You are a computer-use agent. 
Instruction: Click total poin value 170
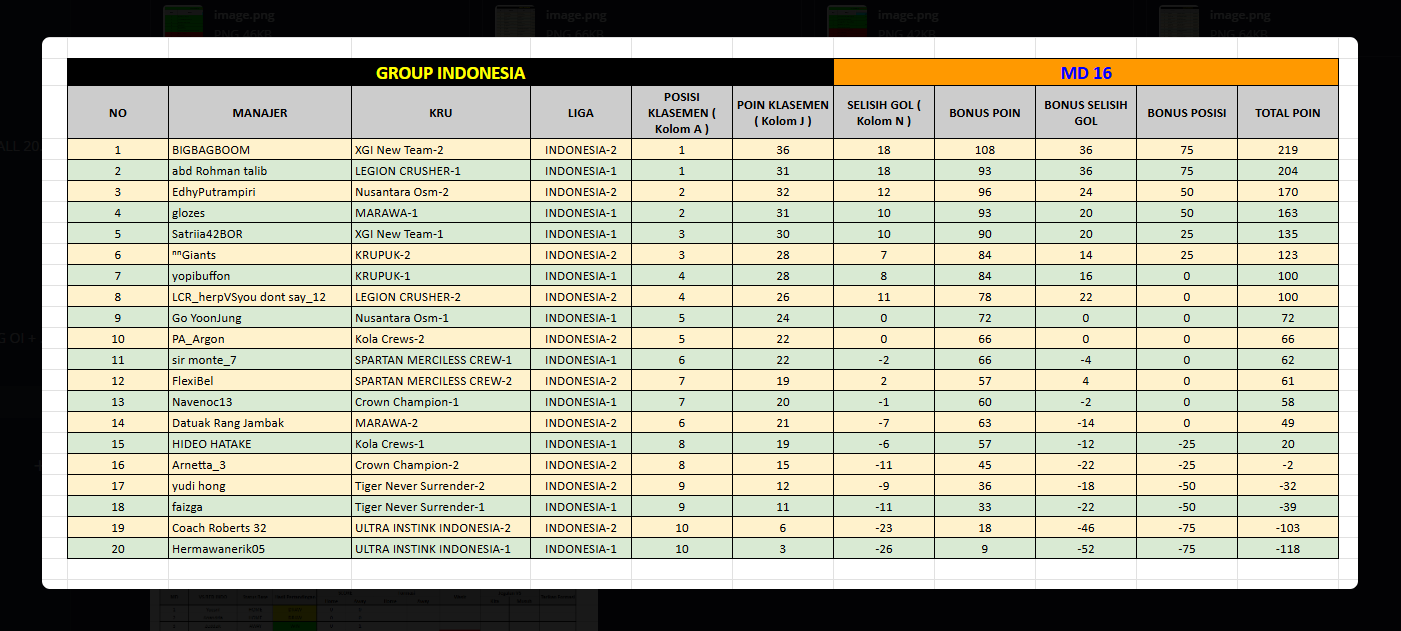1288,192
